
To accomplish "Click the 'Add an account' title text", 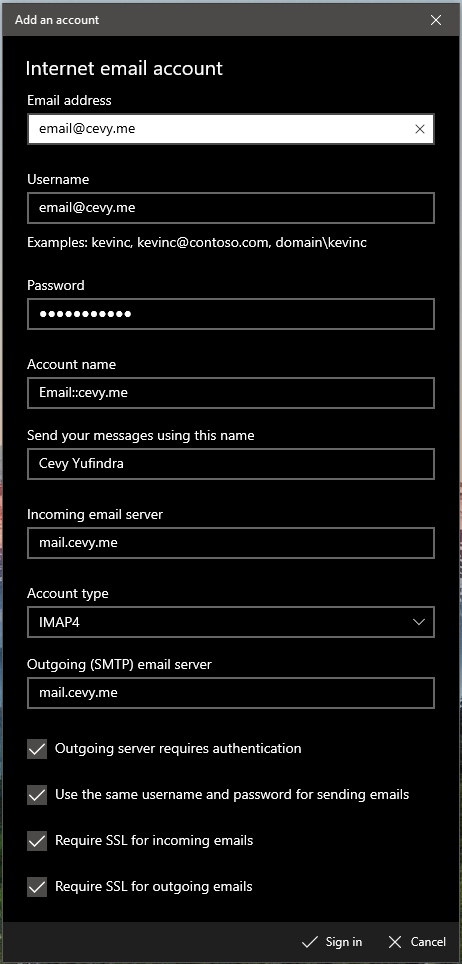I will pyautogui.click(x=57, y=20).
